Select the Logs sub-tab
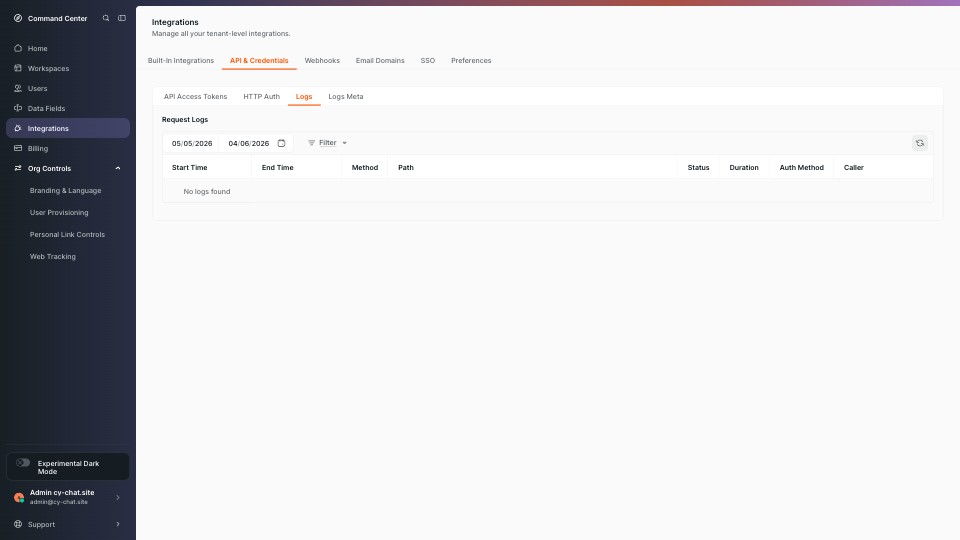960x540 pixels. tap(304, 97)
